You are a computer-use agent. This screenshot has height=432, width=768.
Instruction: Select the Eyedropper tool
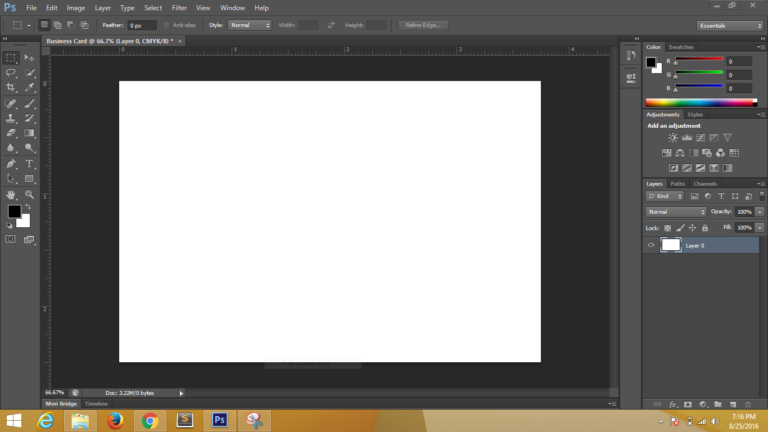pos(29,87)
